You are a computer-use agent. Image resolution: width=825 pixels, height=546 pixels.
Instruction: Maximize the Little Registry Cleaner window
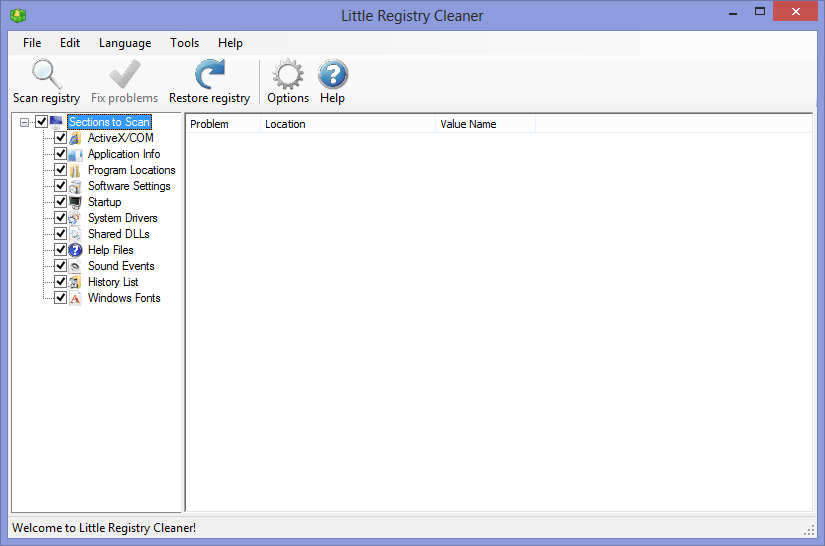pyautogui.click(x=760, y=12)
